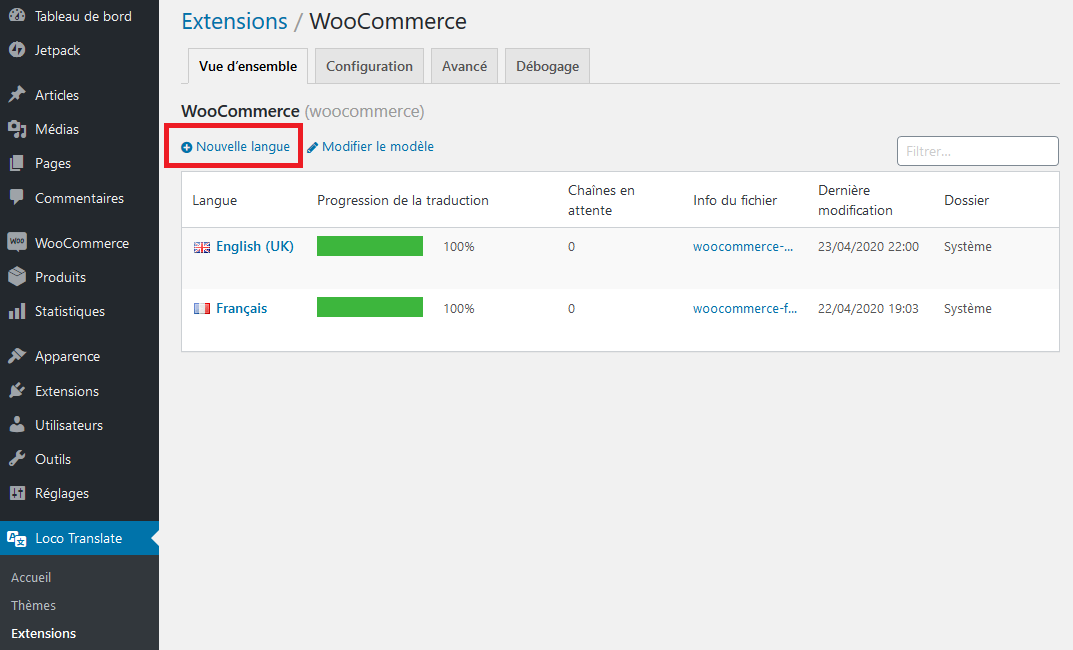Click the pencil icon beside Modifier le modèle
Image resolution: width=1073 pixels, height=650 pixels.
pyautogui.click(x=315, y=146)
